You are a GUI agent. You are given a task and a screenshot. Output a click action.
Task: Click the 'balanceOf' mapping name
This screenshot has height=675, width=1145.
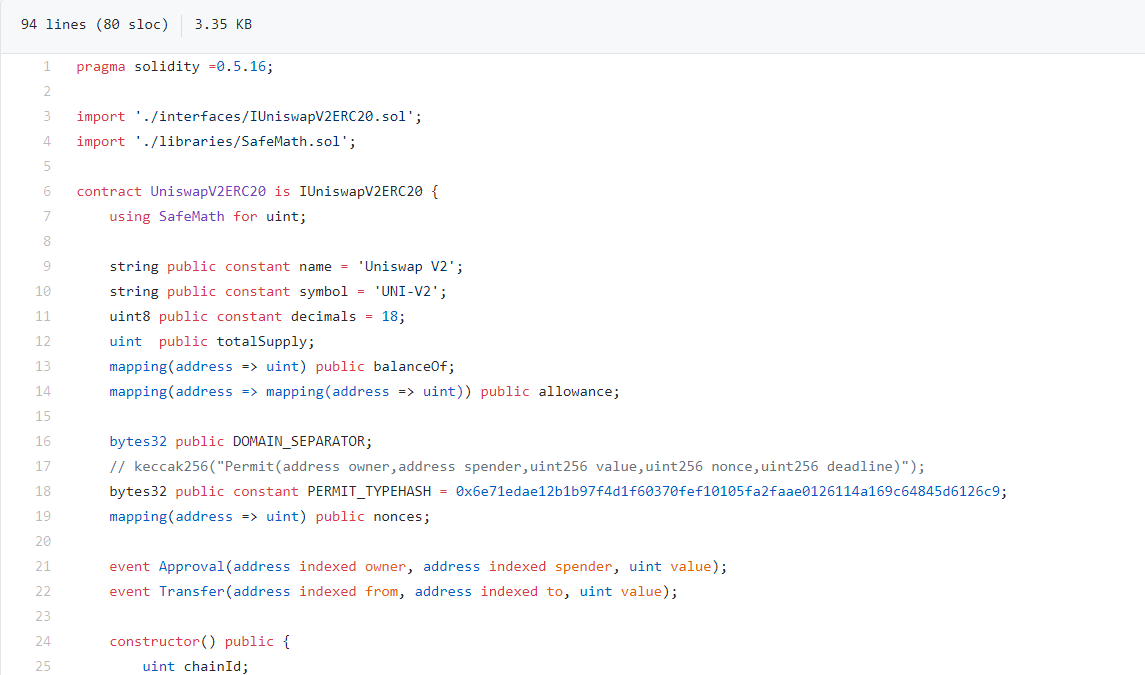(x=410, y=367)
